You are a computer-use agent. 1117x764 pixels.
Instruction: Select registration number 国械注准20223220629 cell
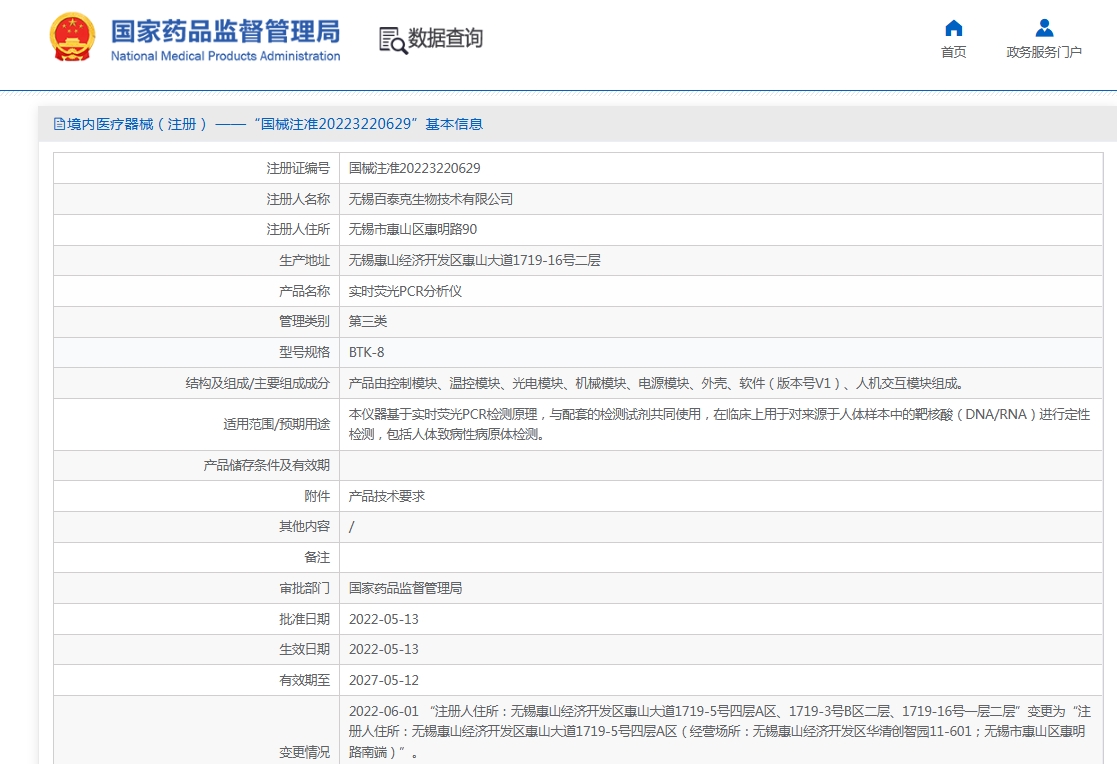[x=415, y=168]
